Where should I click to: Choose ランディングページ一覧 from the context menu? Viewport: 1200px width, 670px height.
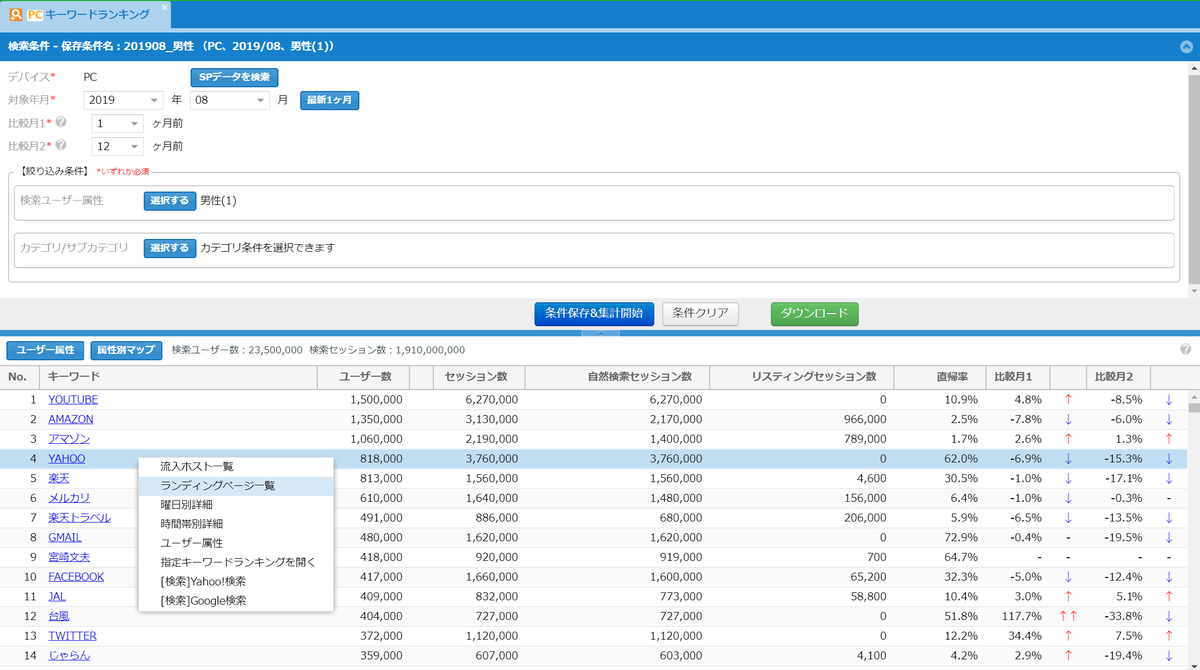[217, 485]
